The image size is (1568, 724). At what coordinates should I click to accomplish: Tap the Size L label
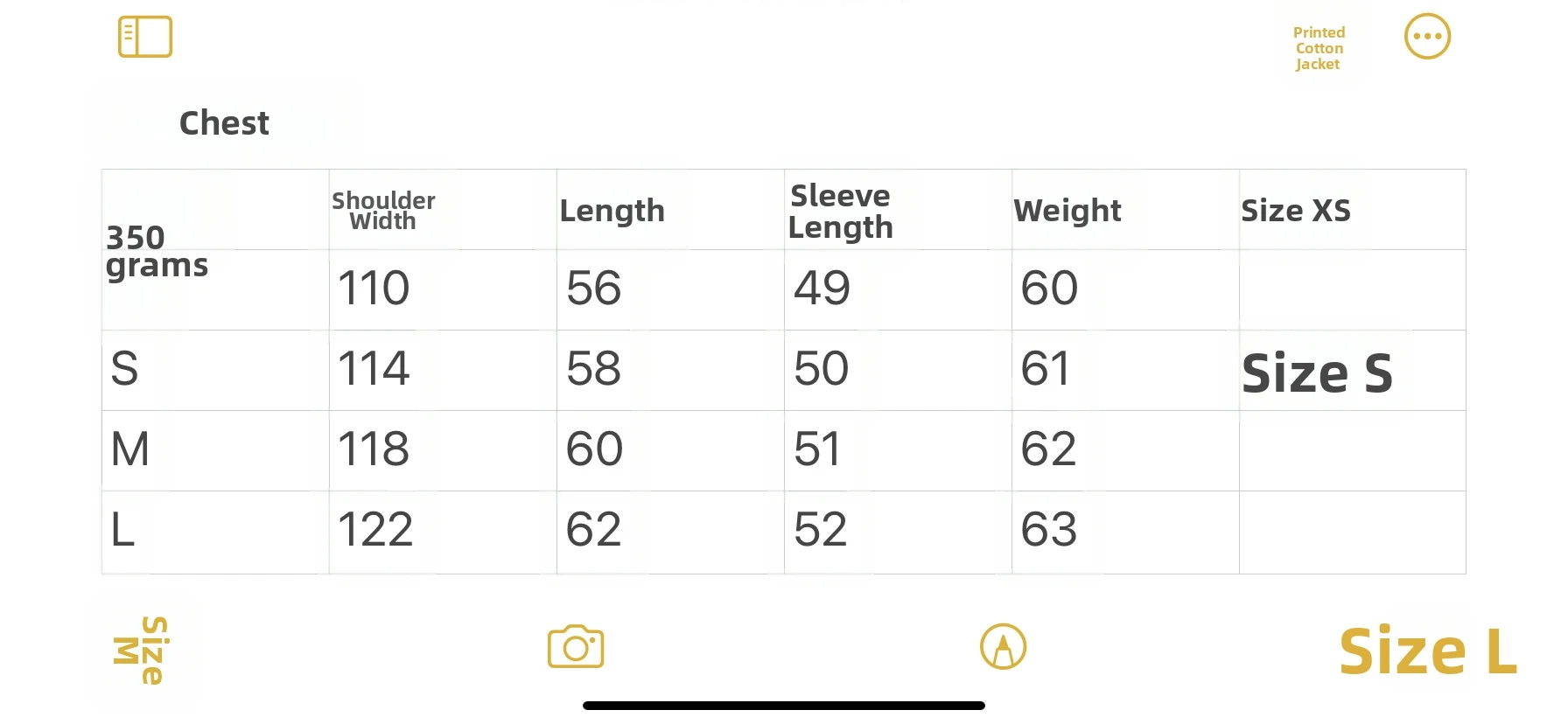coord(1427,652)
